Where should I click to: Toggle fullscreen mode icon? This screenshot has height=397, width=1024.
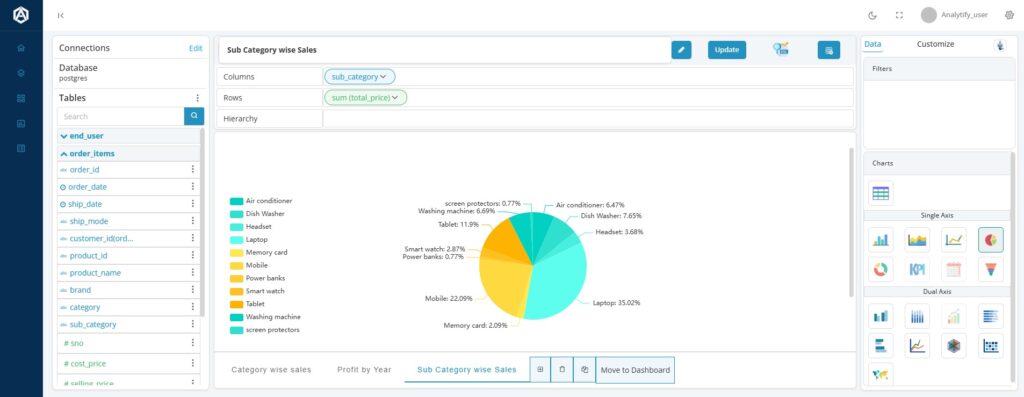(x=899, y=15)
